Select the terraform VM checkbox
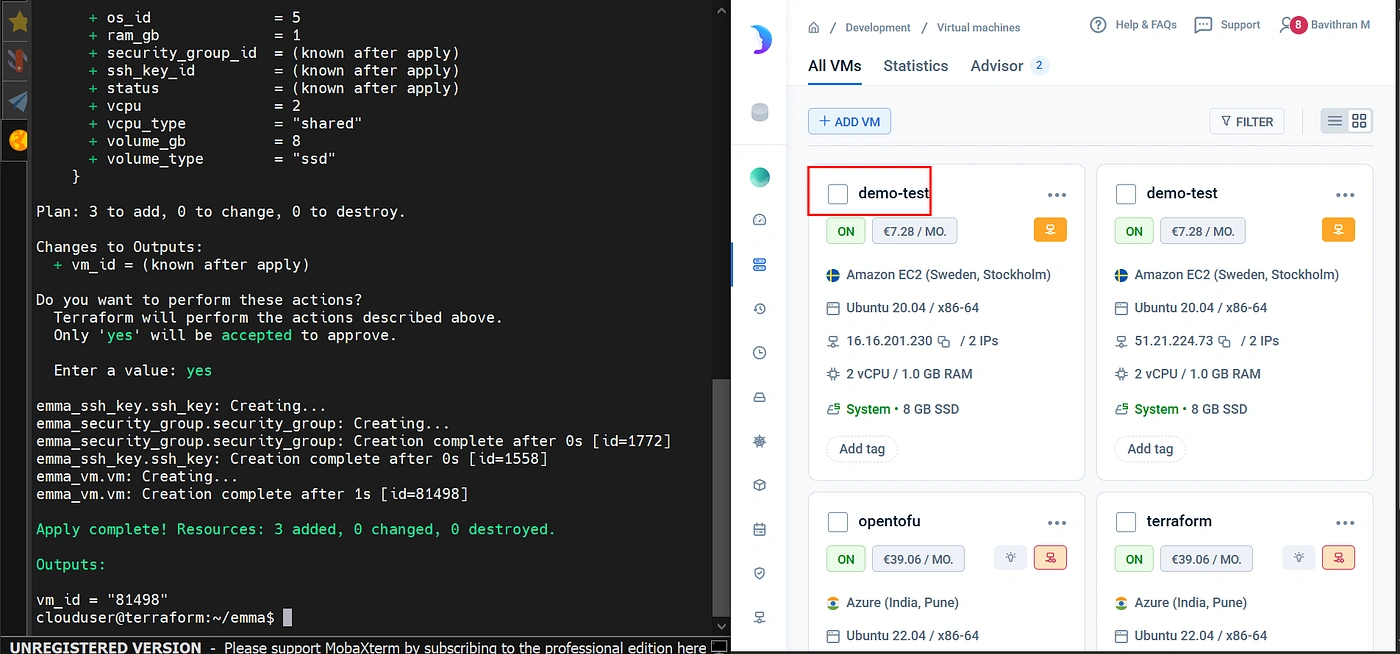This screenshot has height=654, width=1400. [1126, 522]
